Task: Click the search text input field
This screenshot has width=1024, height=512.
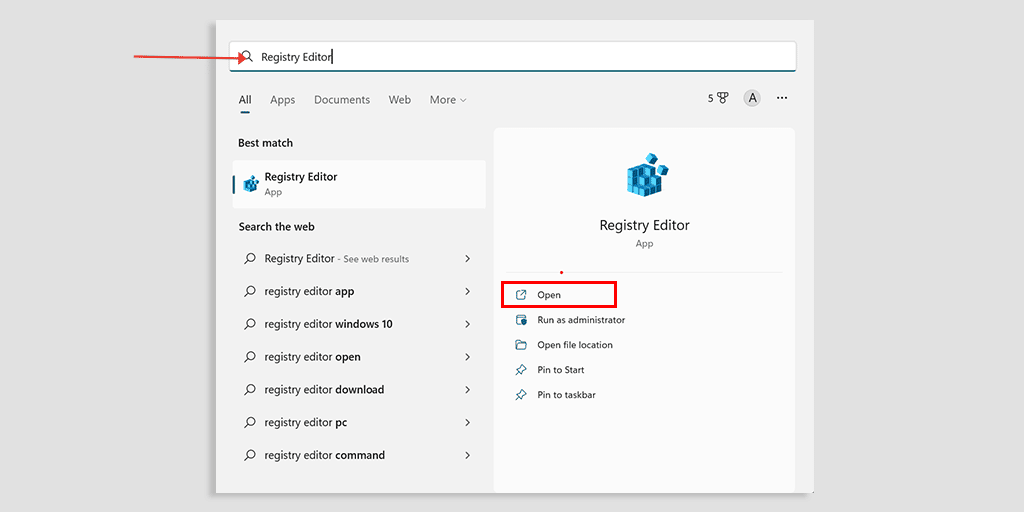Action: click(x=520, y=57)
